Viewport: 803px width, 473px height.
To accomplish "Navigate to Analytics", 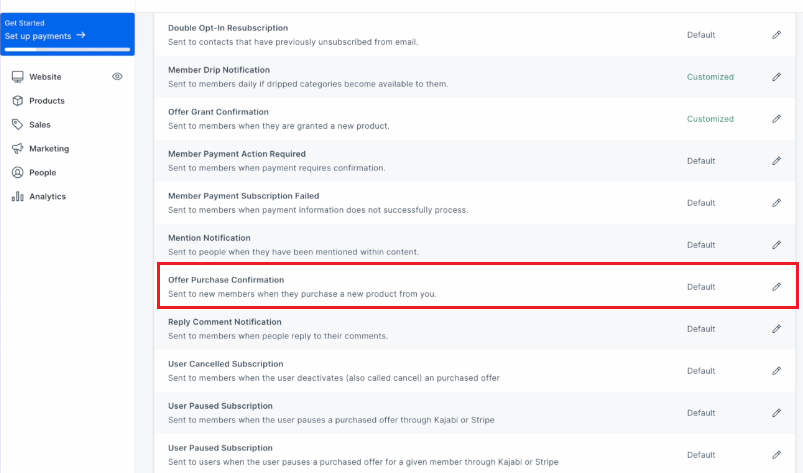I will (x=47, y=197).
